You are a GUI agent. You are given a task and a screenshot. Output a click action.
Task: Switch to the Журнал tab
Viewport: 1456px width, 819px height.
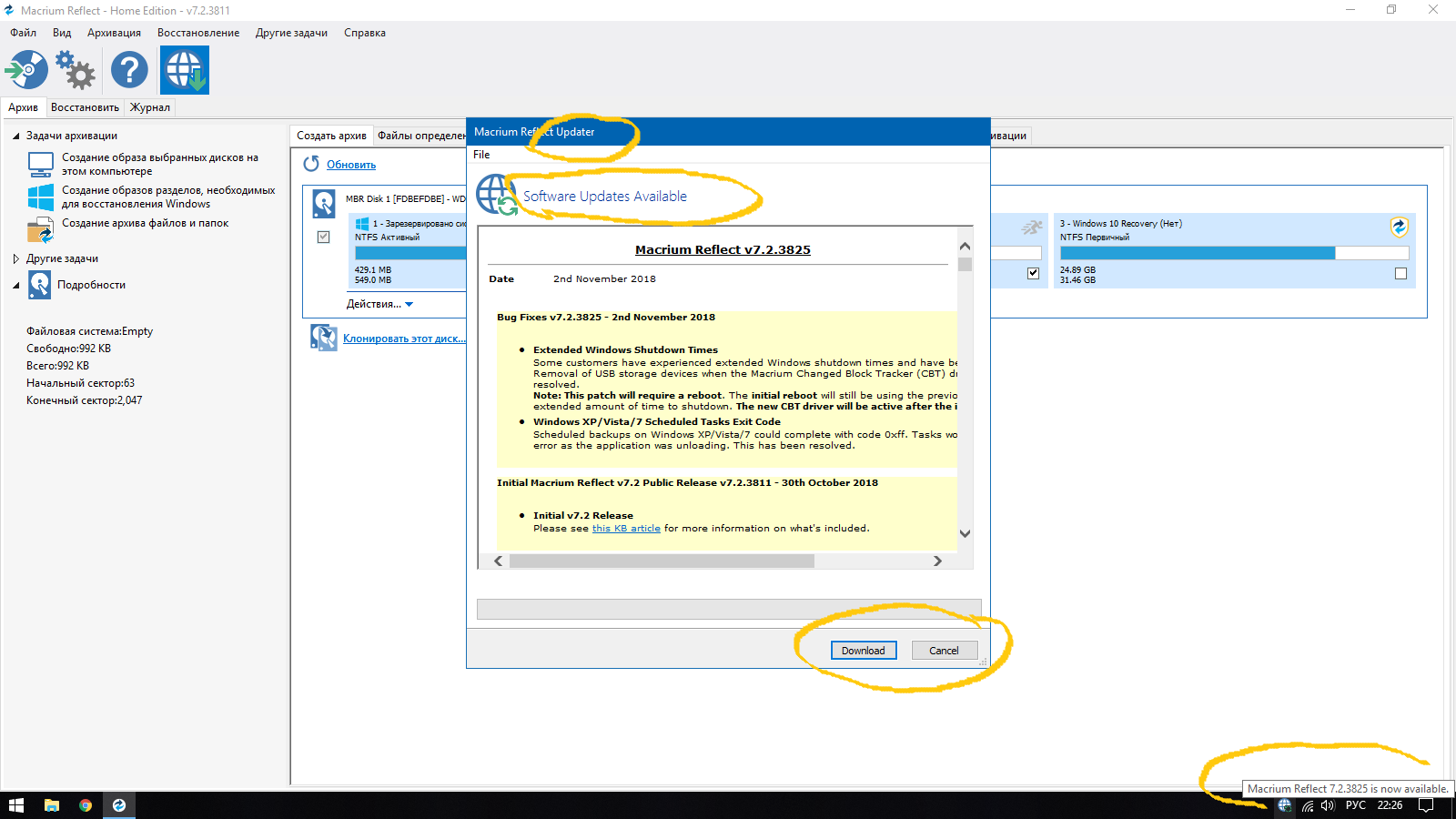pos(150,107)
